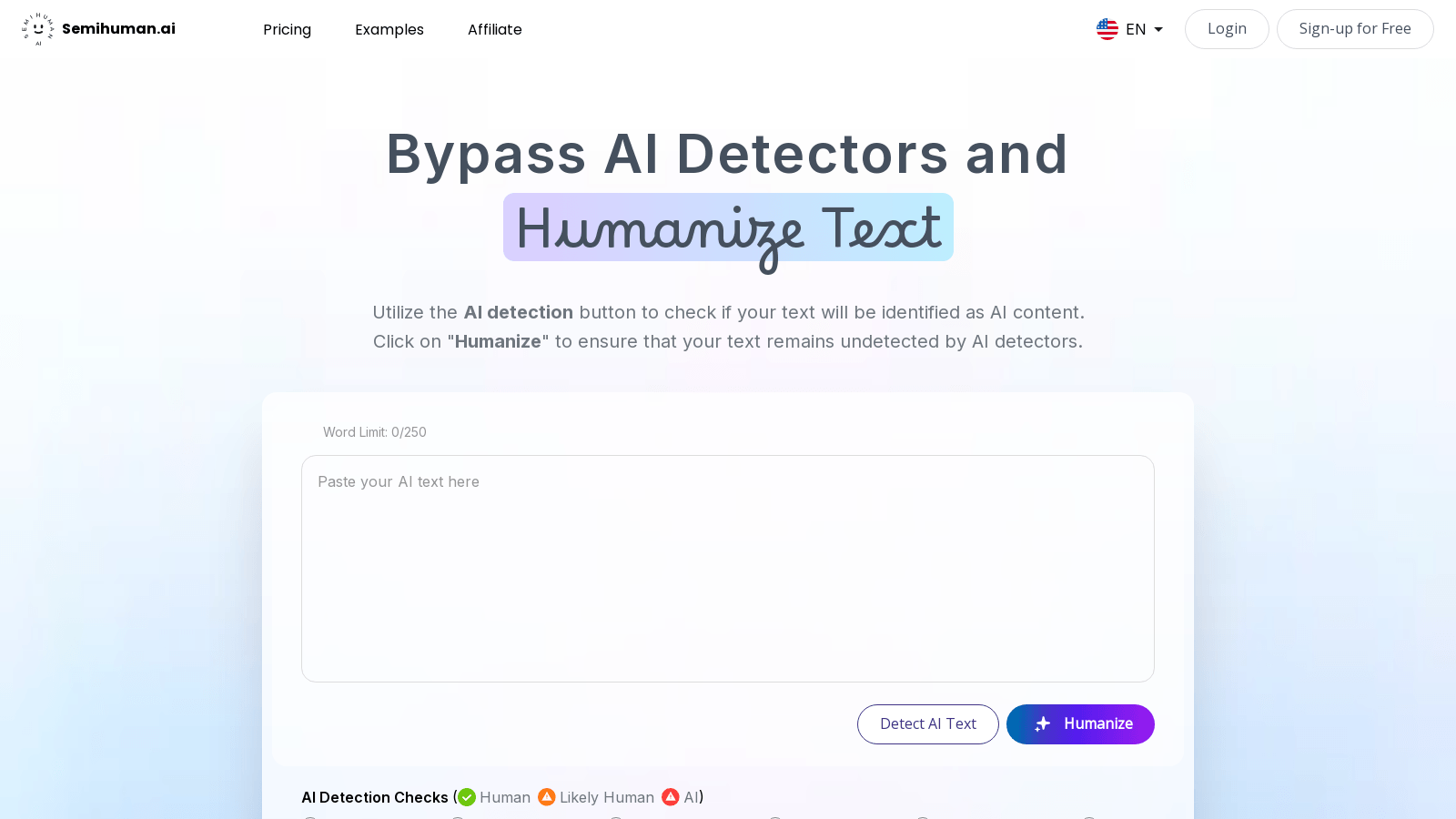Click the Word Limit 0/250 counter
This screenshot has height=819, width=1456.
coord(374,432)
